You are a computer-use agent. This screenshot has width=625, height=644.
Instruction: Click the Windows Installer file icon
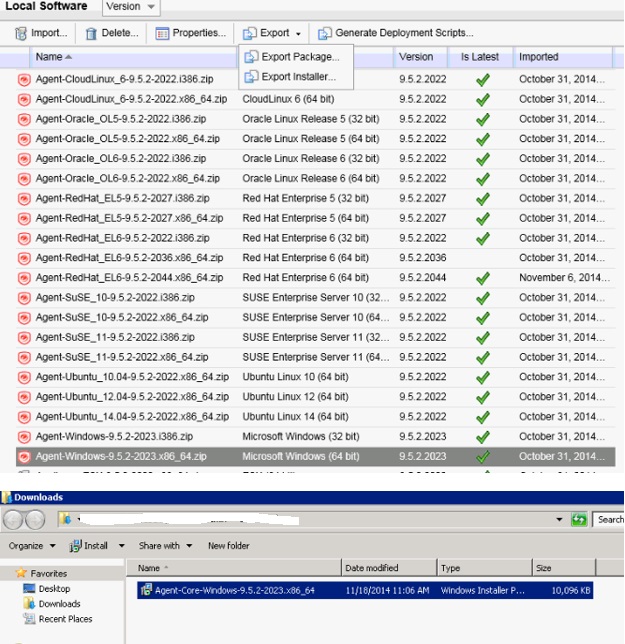point(146,591)
